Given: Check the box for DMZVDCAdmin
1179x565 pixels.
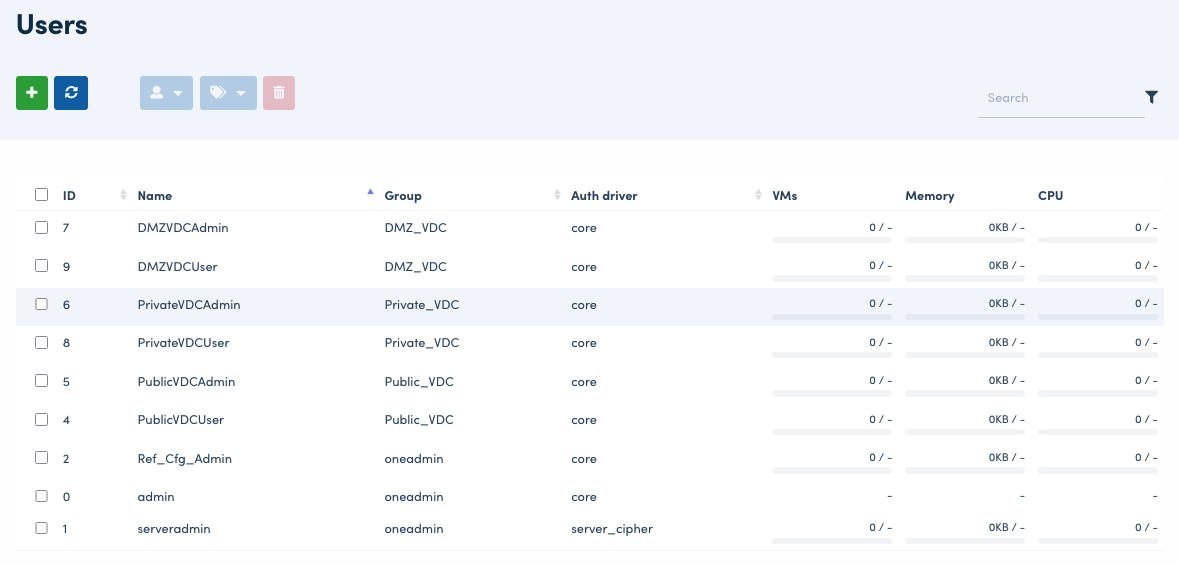Looking at the screenshot, I should coord(42,227).
